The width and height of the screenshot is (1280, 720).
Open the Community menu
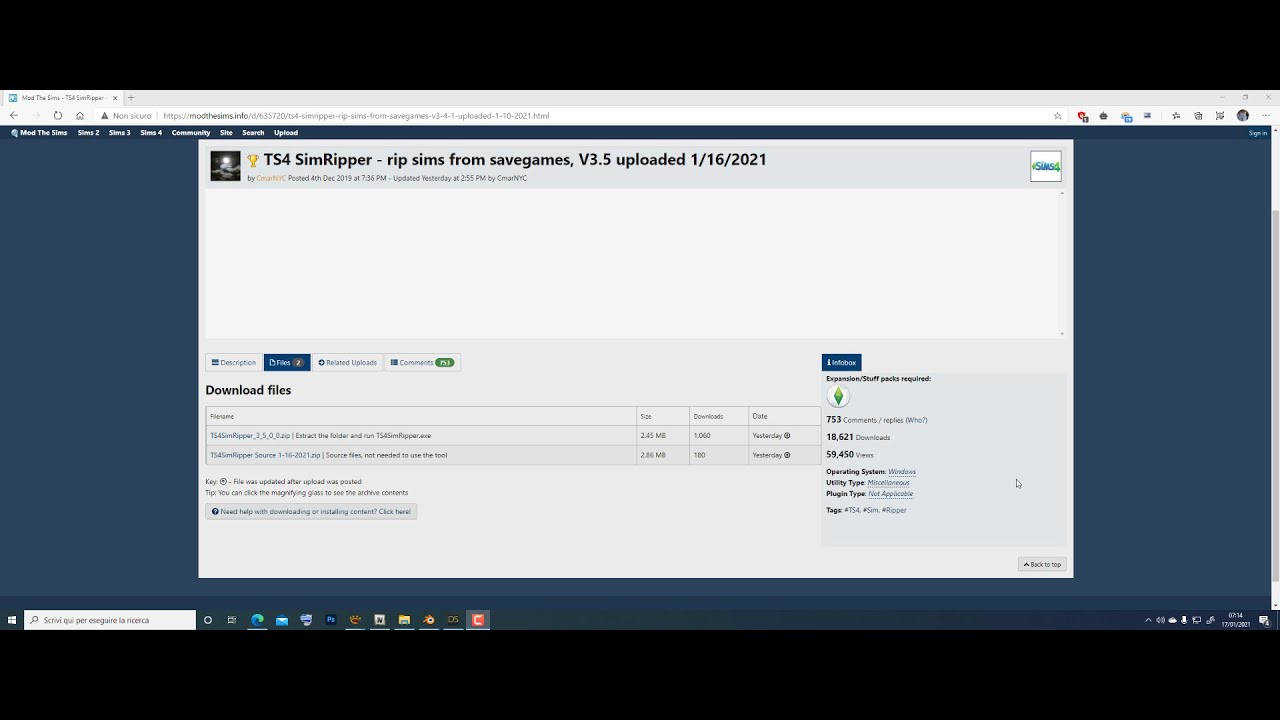[x=191, y=133]
